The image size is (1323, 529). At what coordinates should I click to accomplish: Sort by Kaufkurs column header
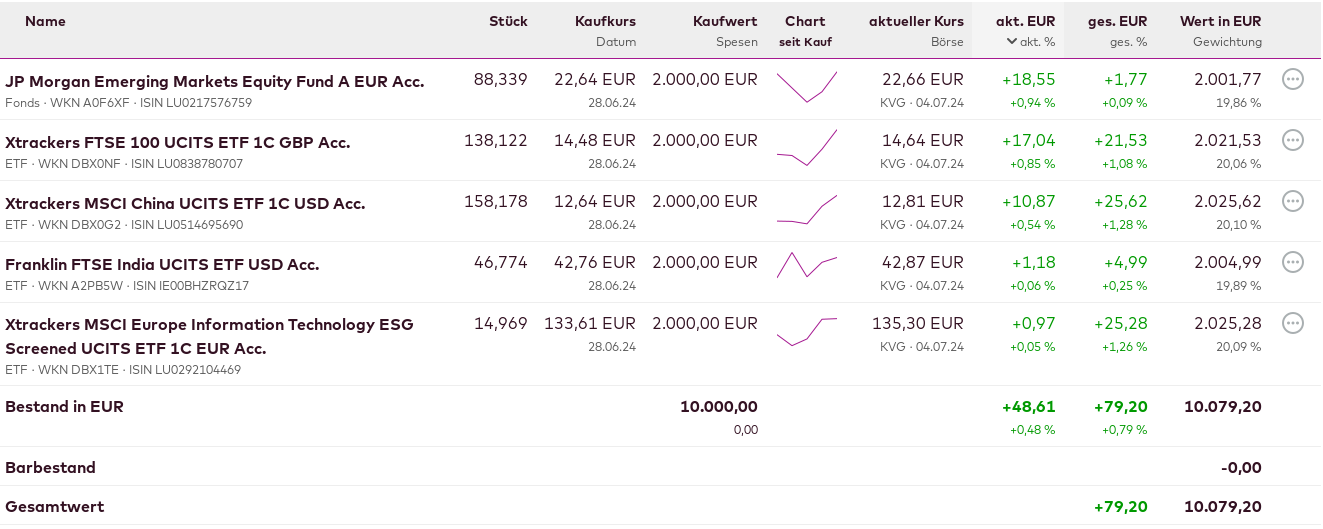click(605, 21)
